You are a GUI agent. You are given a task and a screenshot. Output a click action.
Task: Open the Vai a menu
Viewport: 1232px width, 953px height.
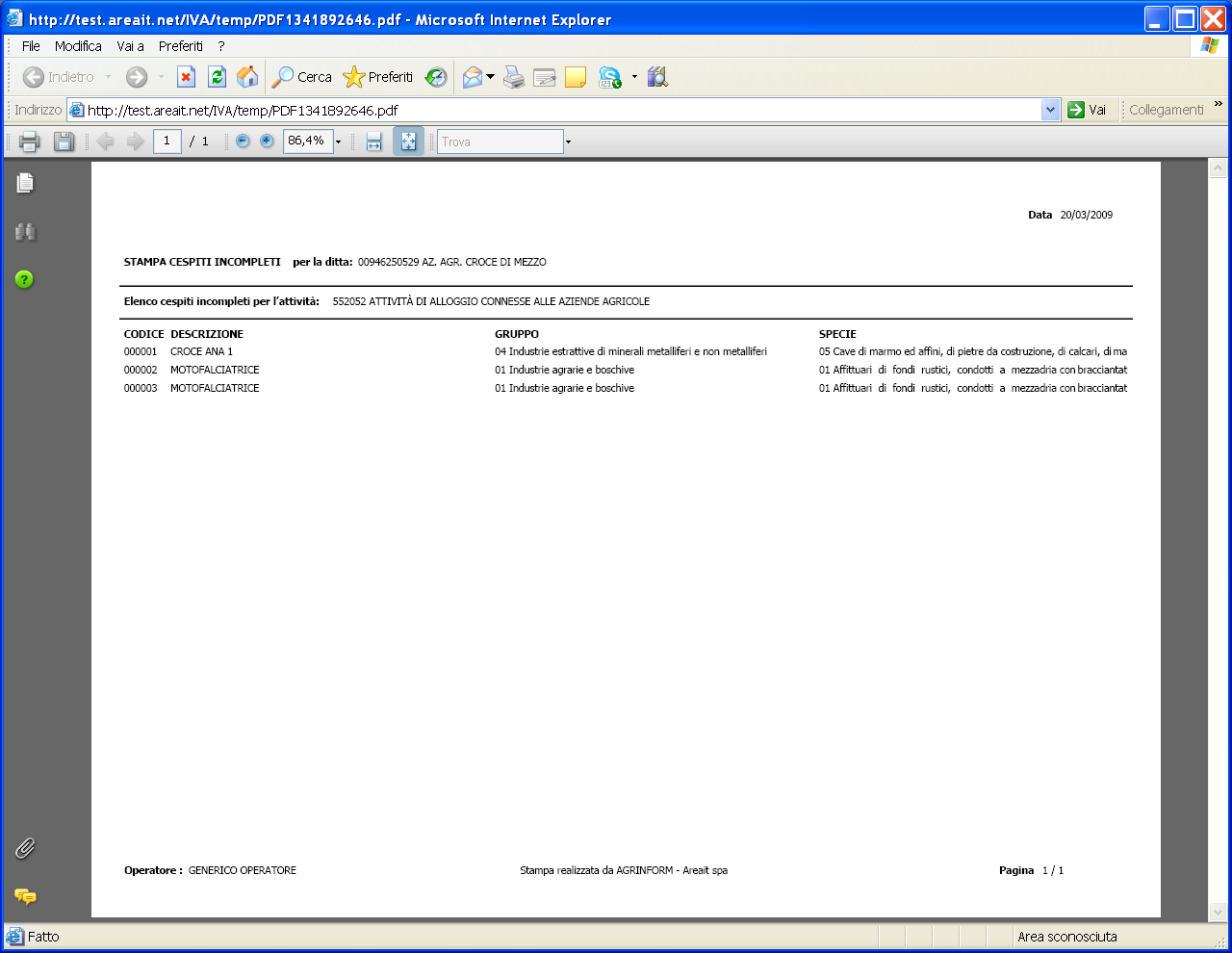(130, 46)
